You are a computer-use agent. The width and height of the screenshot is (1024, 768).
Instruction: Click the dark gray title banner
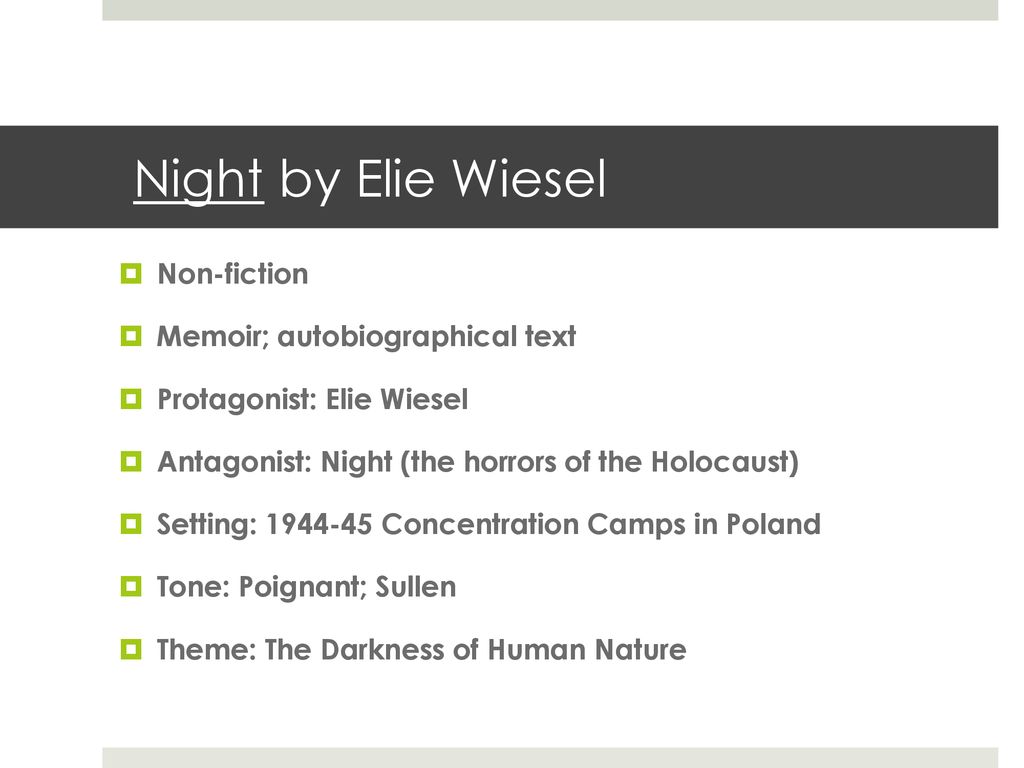(499, 177)
